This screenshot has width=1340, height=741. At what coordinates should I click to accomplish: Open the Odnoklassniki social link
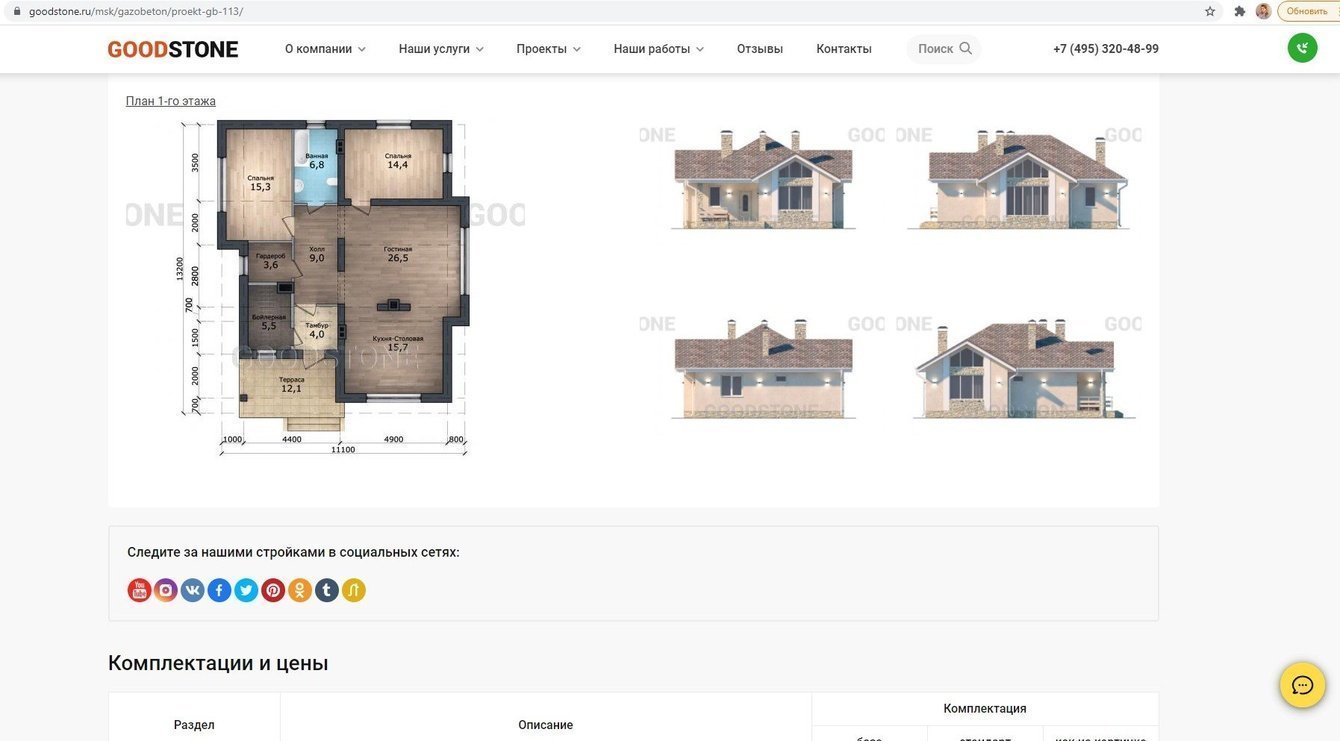coord(300,590)
